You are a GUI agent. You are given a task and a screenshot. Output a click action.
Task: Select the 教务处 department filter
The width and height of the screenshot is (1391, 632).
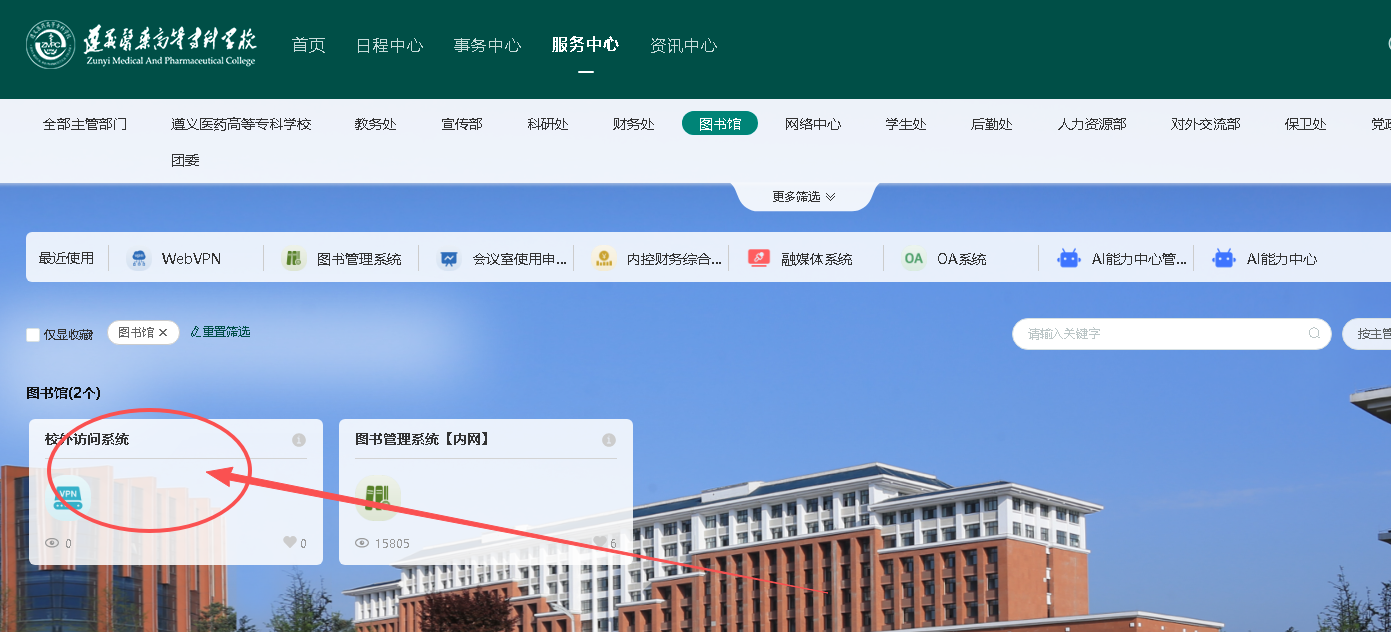(375, 124)
